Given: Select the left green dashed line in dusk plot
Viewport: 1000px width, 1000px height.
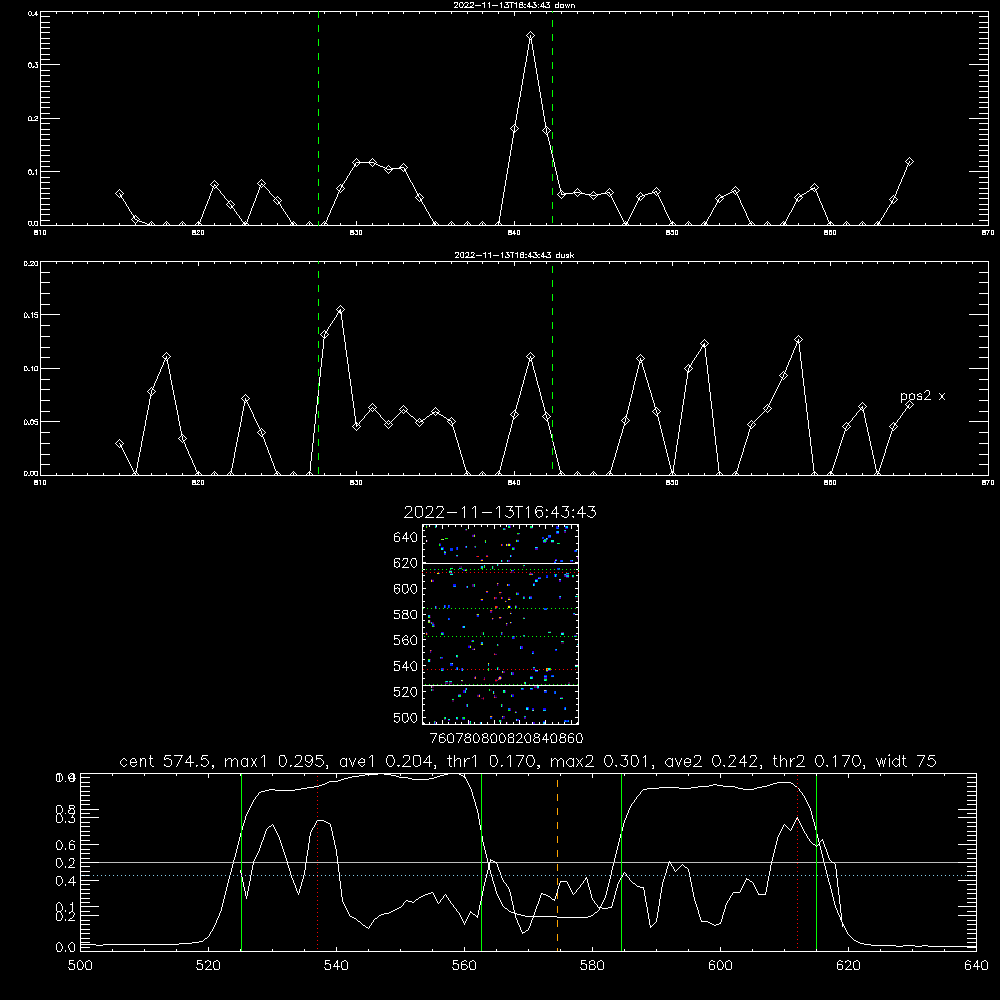Looking at the screenshot, I should click(x=318, y=369).
